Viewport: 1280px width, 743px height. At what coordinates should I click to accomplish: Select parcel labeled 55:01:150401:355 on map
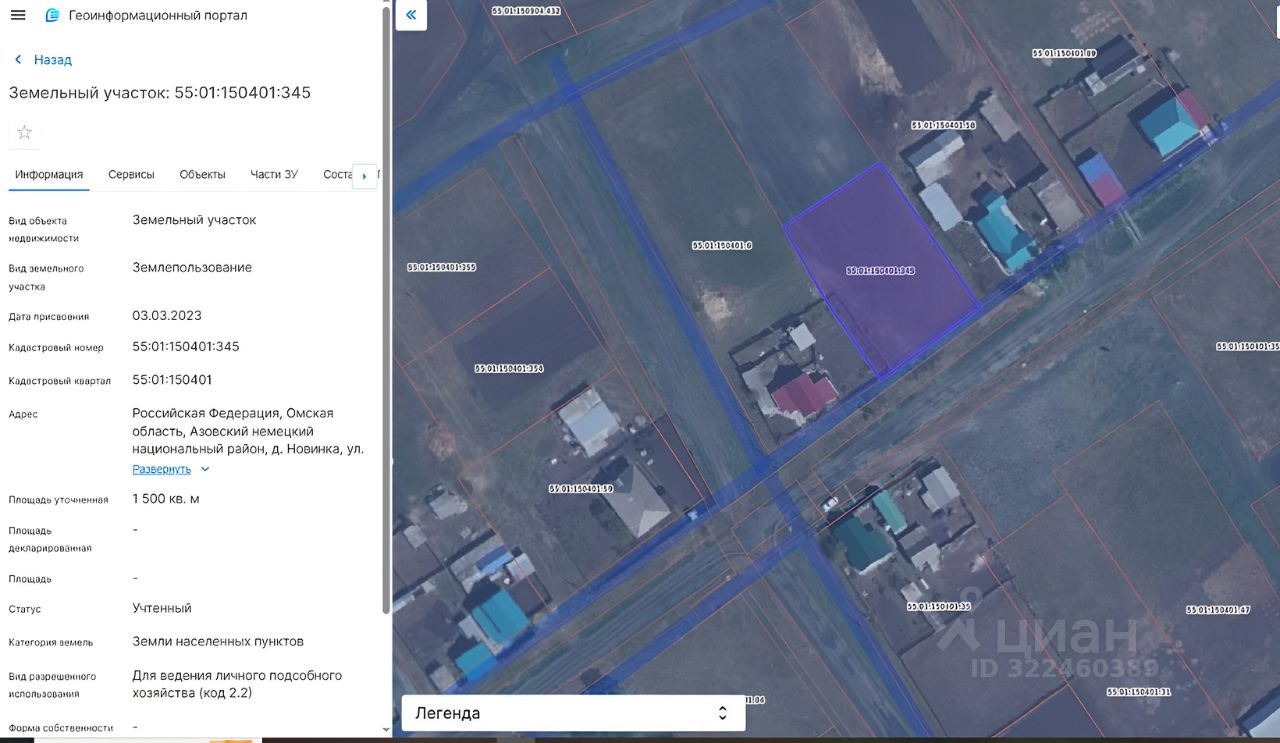441,268
